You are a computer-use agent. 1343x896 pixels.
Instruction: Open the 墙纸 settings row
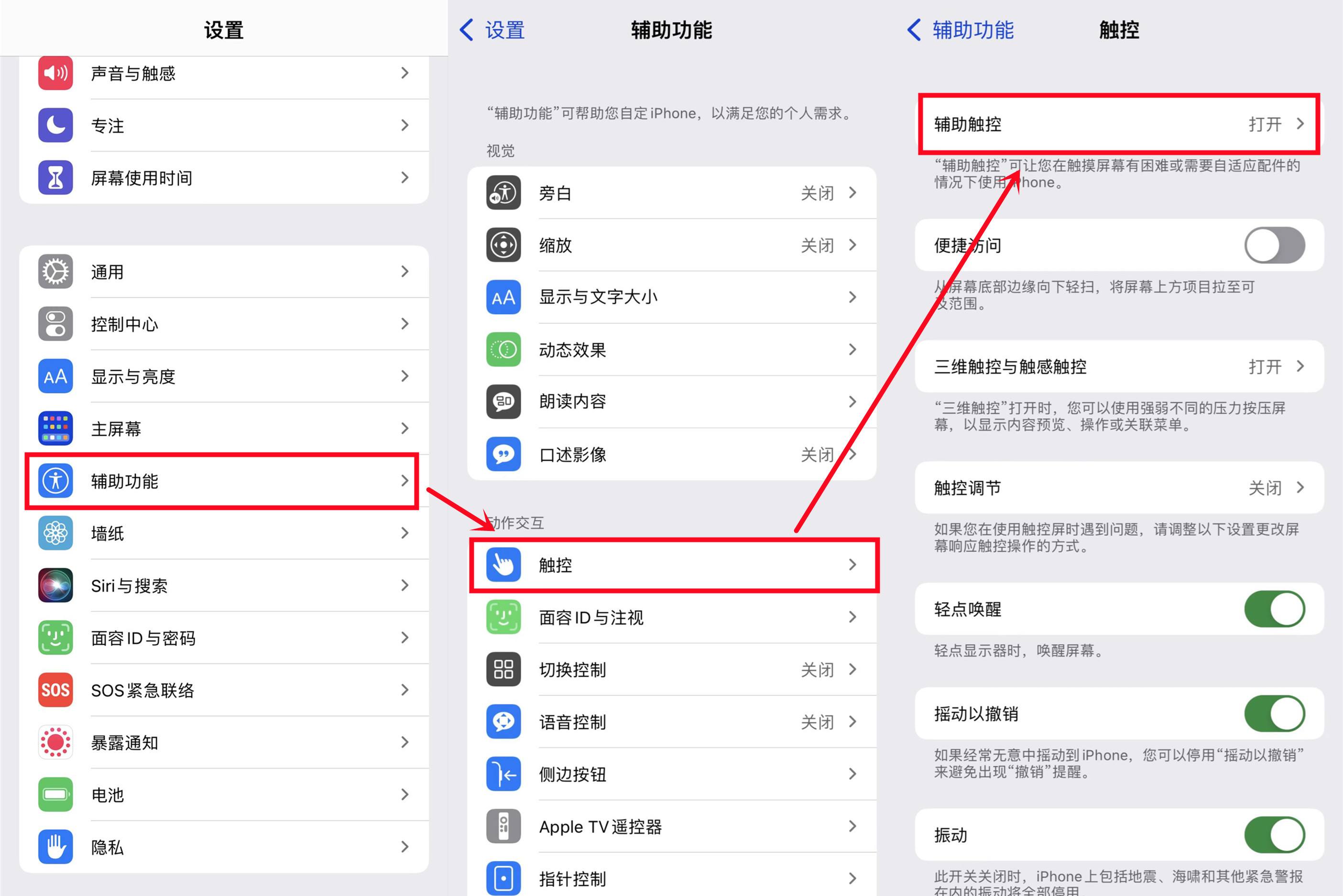(224, 533)
